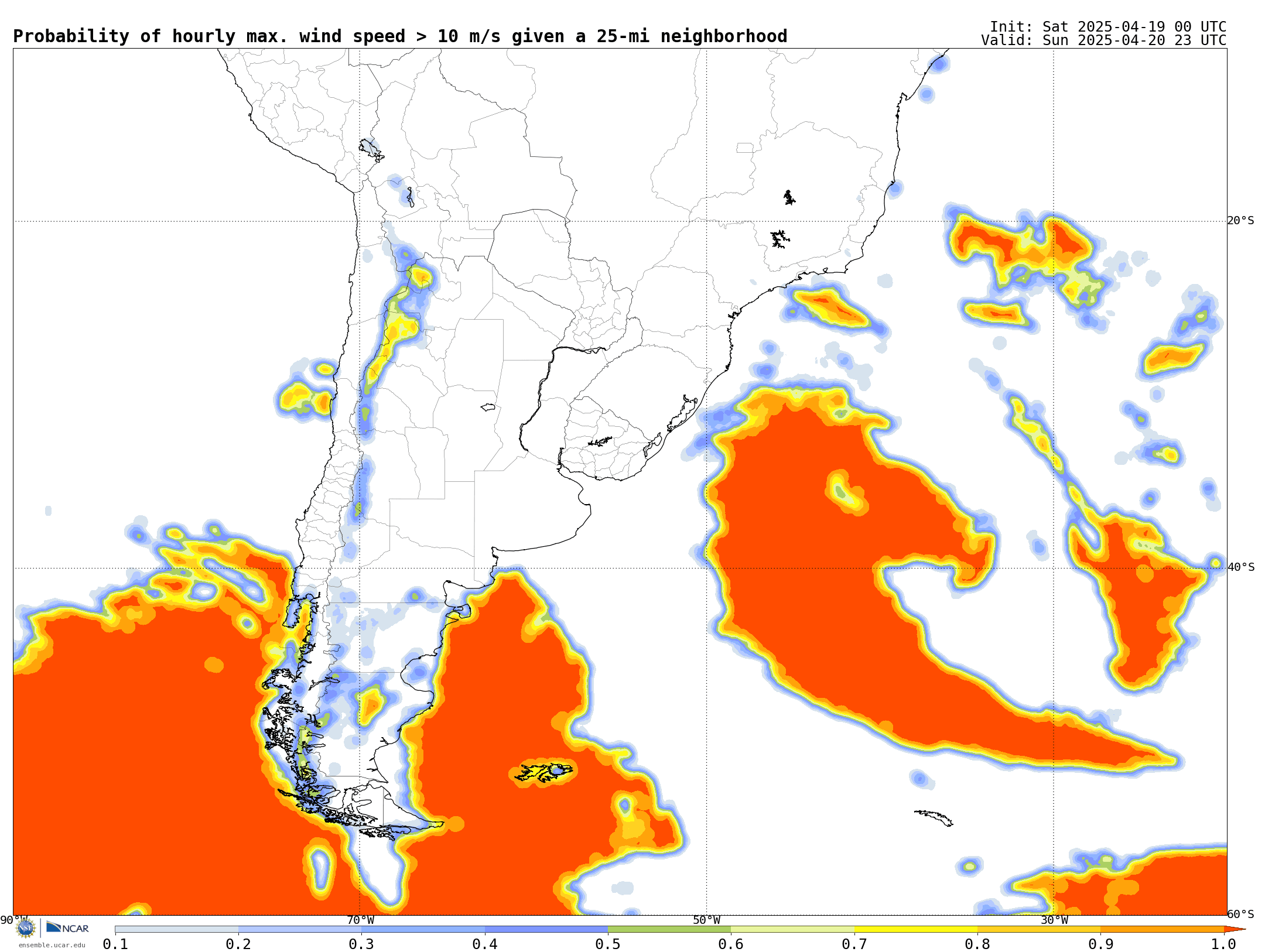Click the 0.6 colorbar tick label

731,944
